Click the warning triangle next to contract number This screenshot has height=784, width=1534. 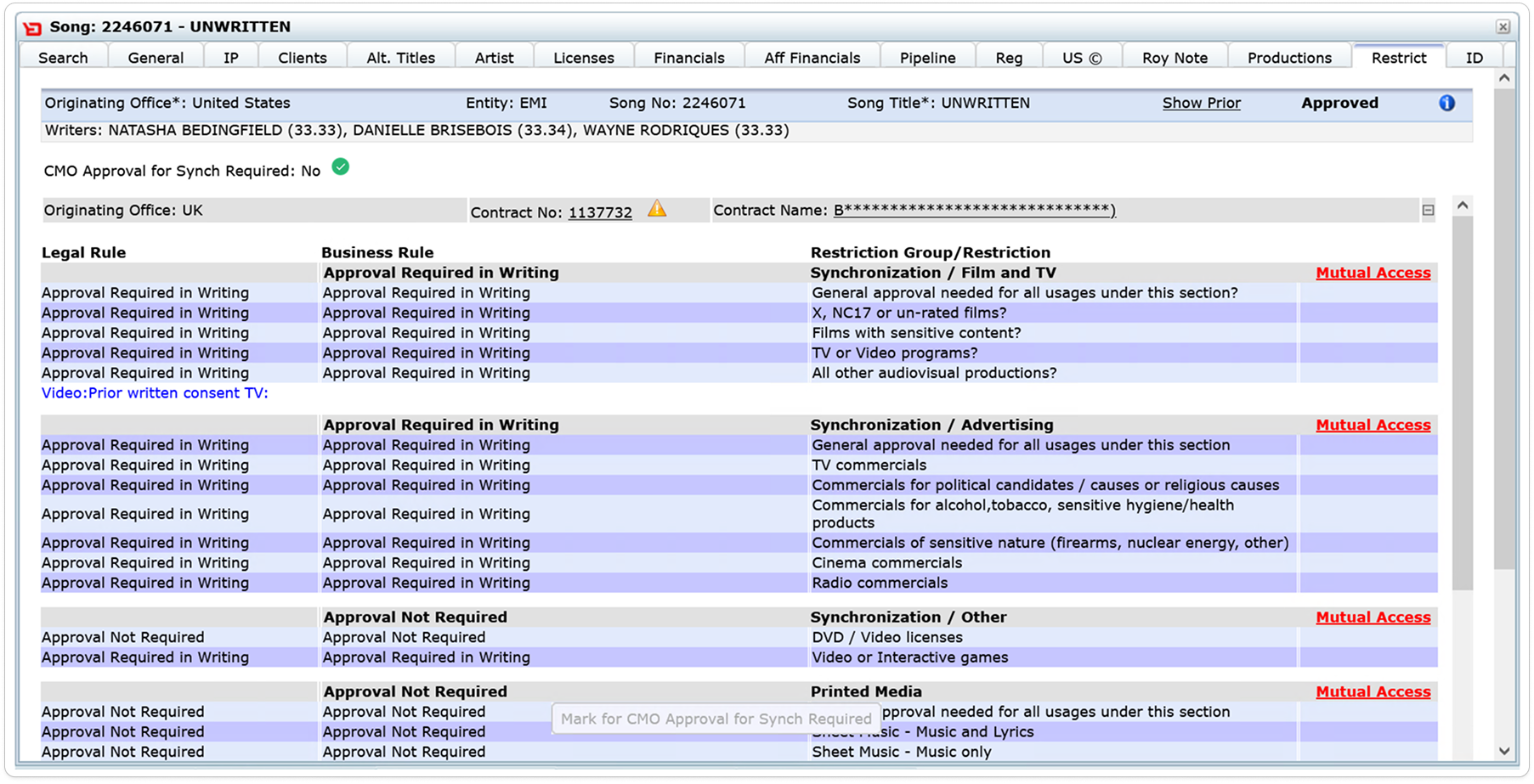click(657, 209)
